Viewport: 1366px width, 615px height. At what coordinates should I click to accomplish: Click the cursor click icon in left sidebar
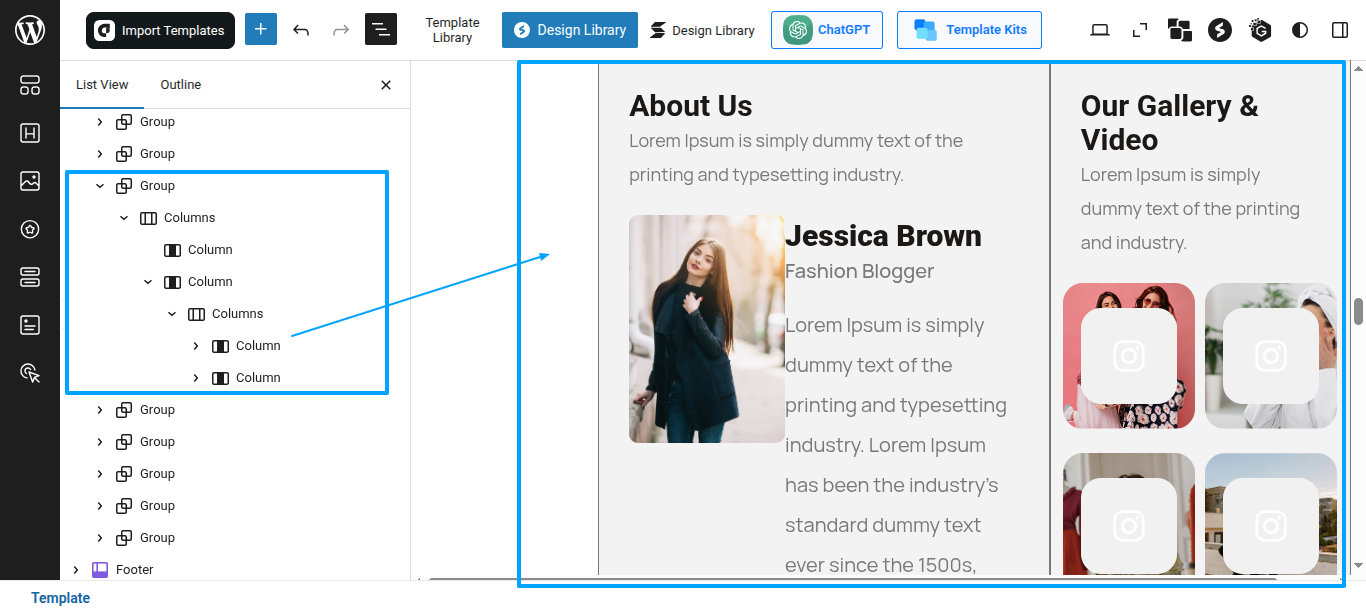30,373
